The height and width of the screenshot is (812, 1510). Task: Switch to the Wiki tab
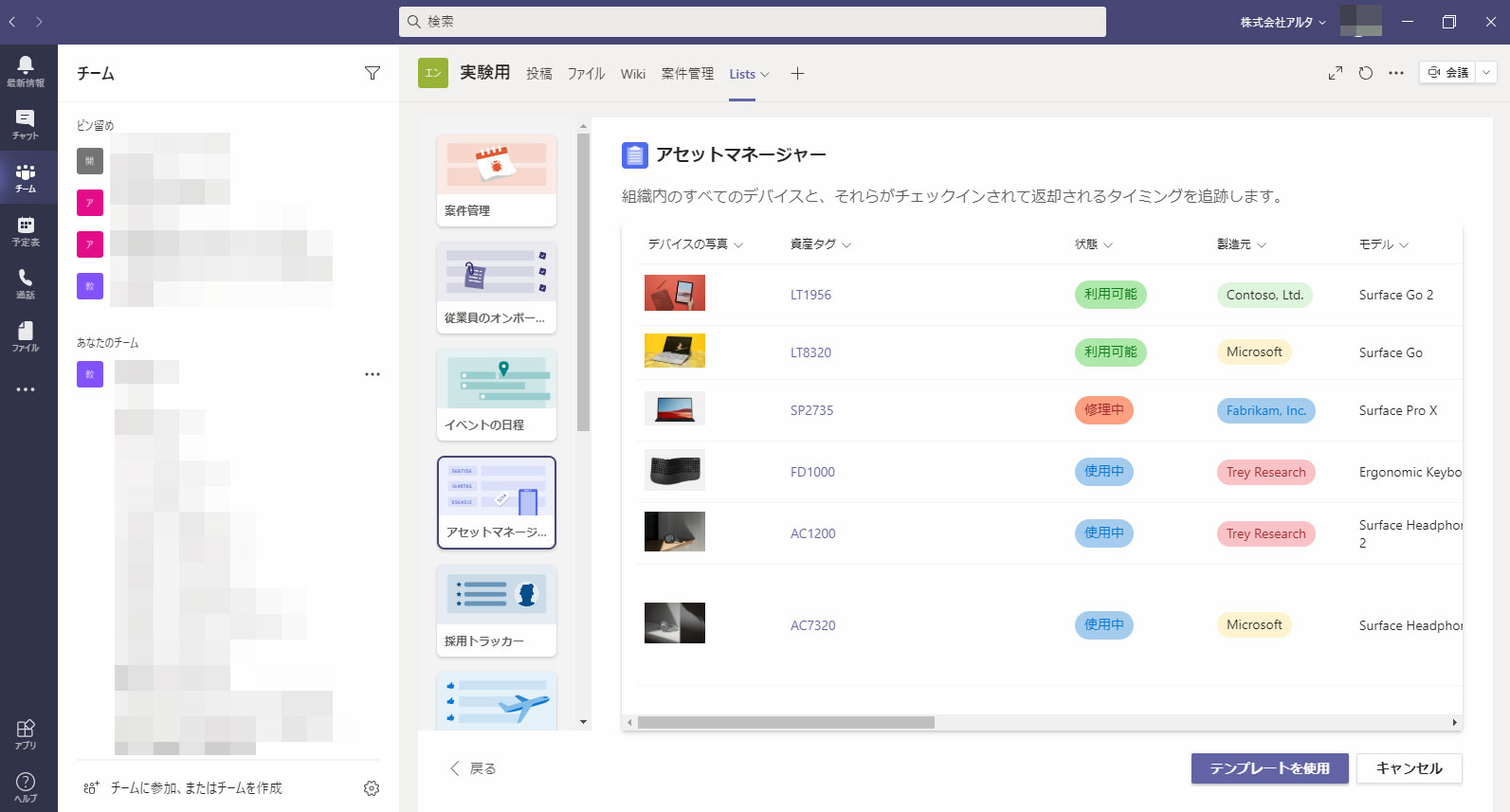(633, 74)
